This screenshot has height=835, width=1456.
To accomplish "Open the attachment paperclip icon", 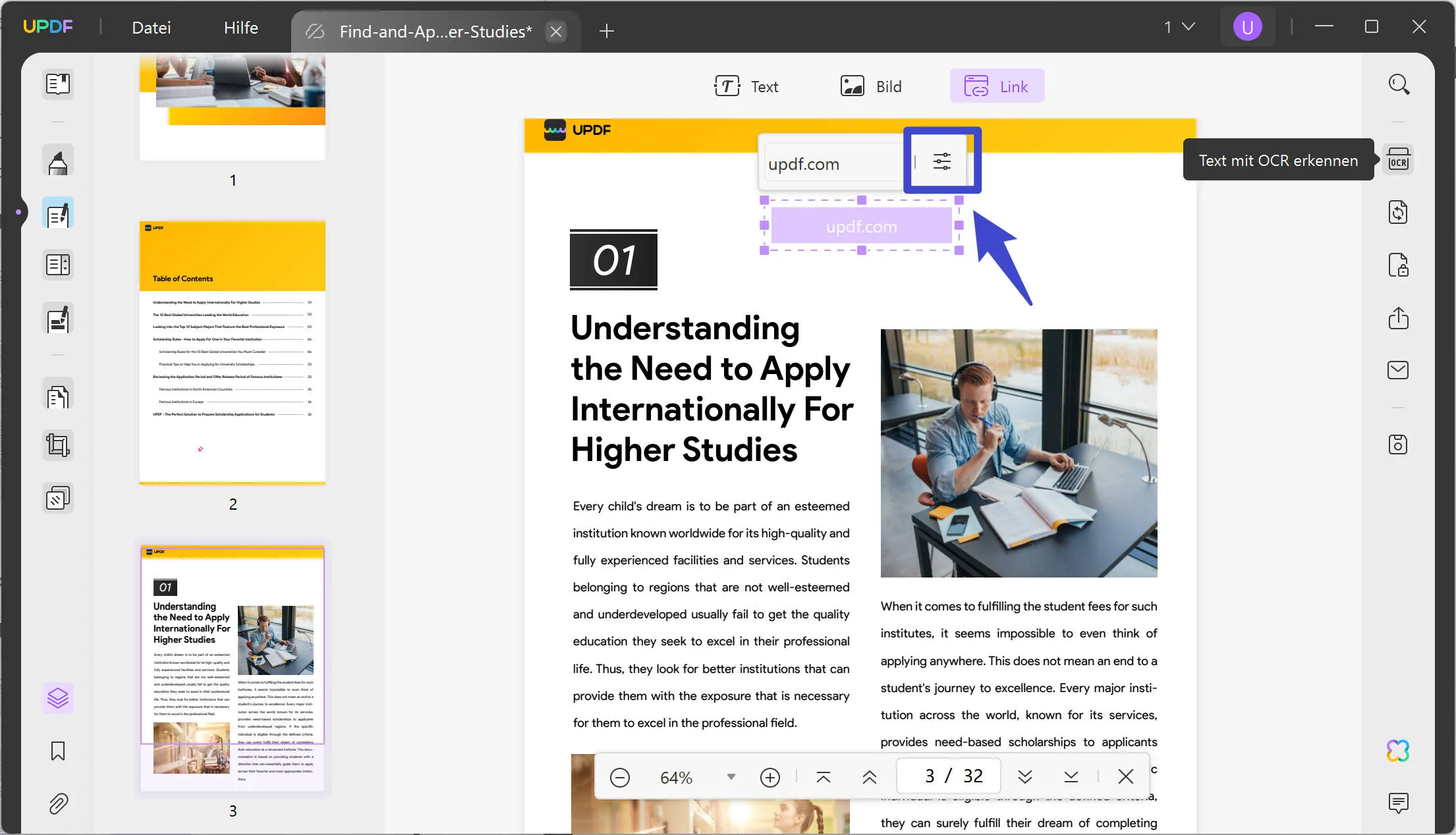I will click(x=58, y=803).
